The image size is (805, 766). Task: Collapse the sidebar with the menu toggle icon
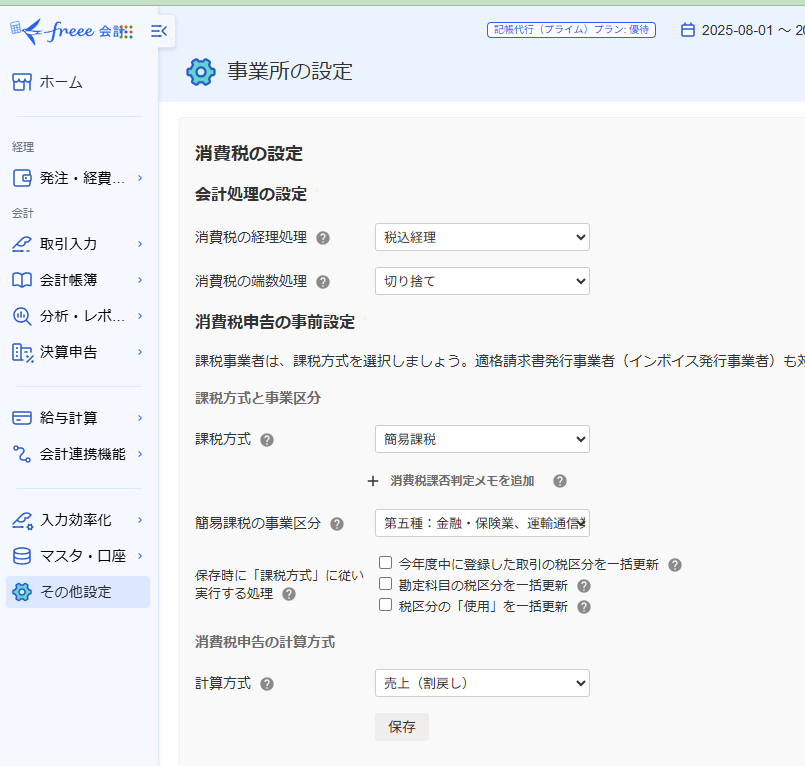point(159,31)
